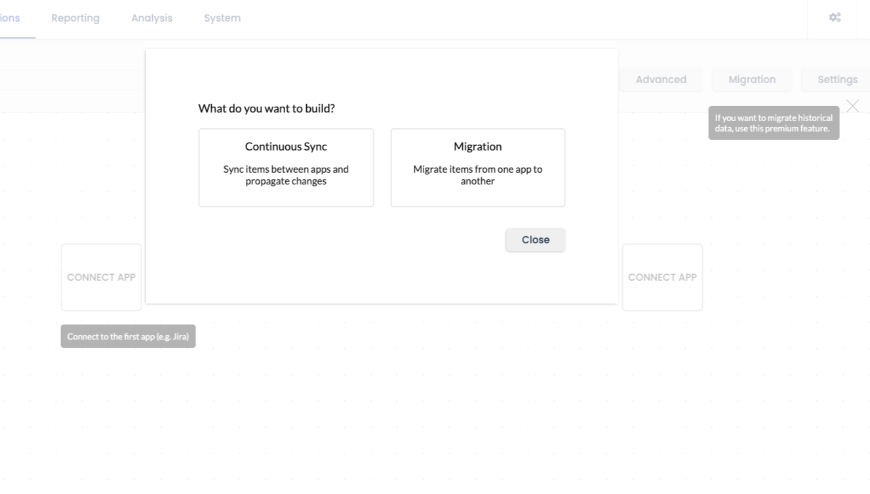Screen dimensions: 870x494
Task: Open the Migration toolbar button
Action: [752, 80]
